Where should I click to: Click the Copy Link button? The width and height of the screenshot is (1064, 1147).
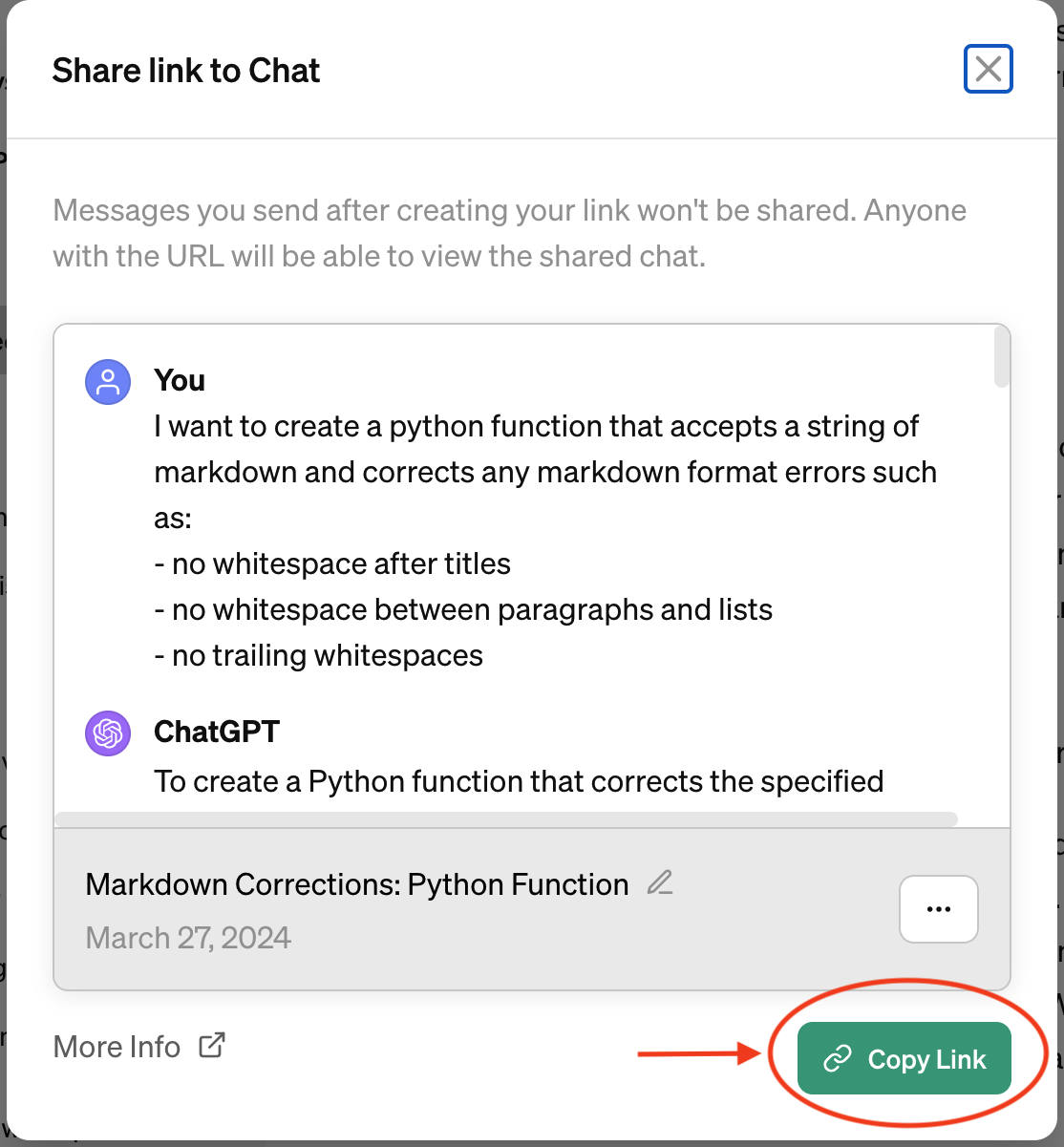(x=904, y=1058)
